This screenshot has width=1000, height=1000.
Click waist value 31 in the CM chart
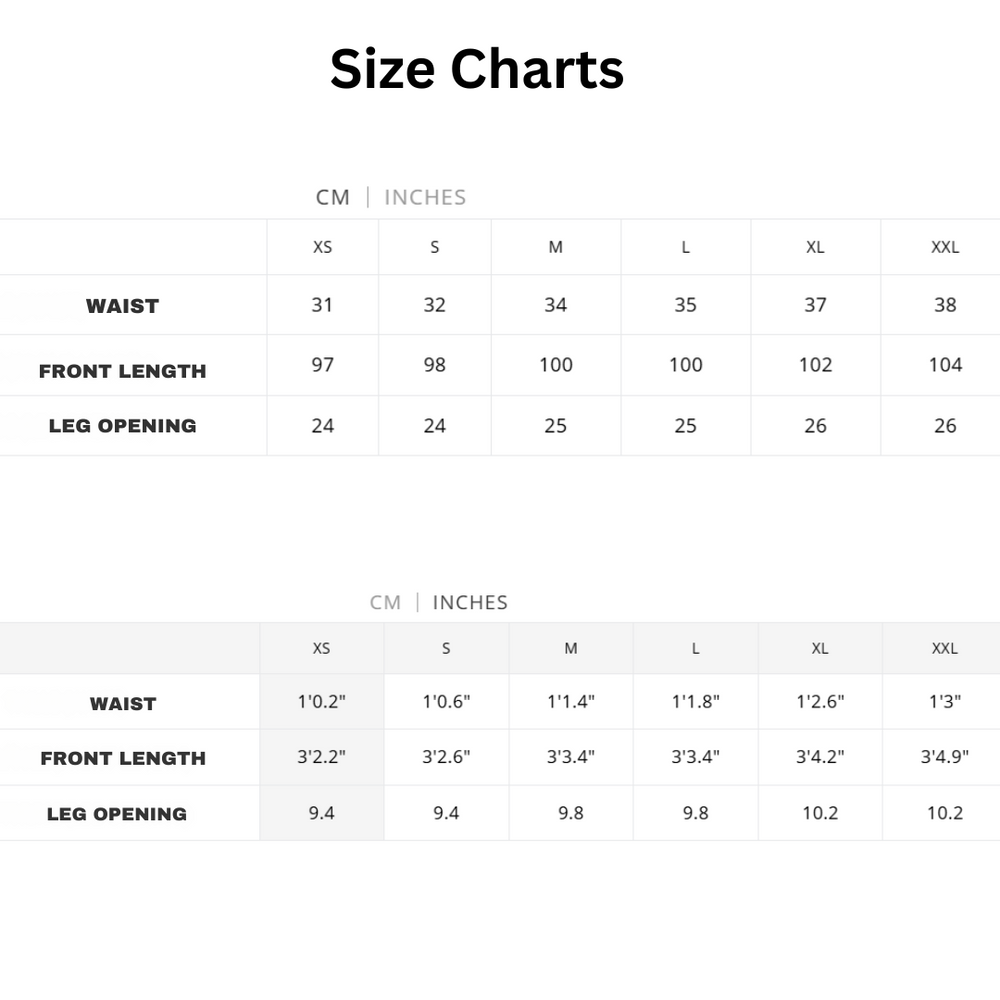[322, 305]
